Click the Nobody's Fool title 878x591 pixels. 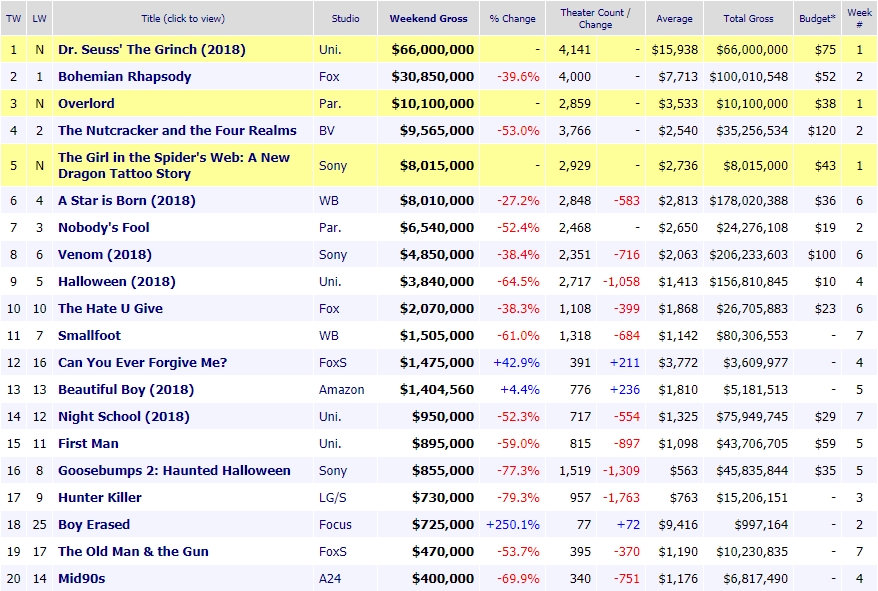104,227
